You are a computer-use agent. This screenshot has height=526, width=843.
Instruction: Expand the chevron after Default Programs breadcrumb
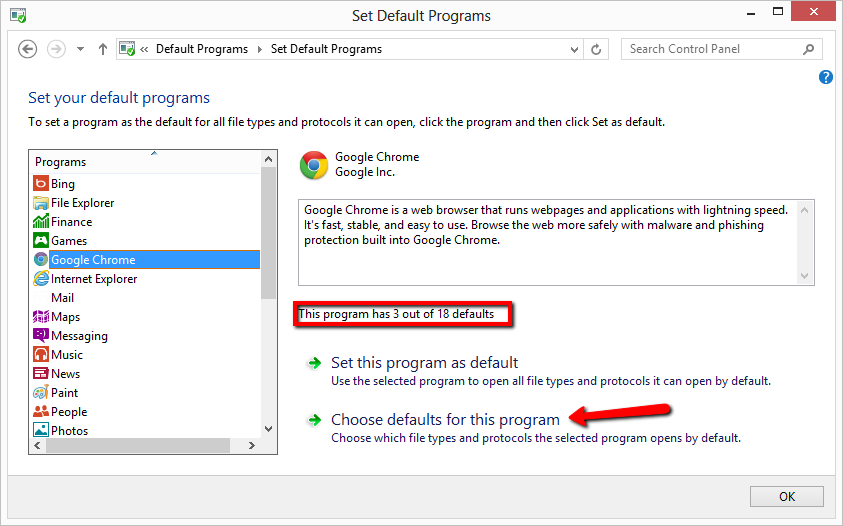(260, 49)
